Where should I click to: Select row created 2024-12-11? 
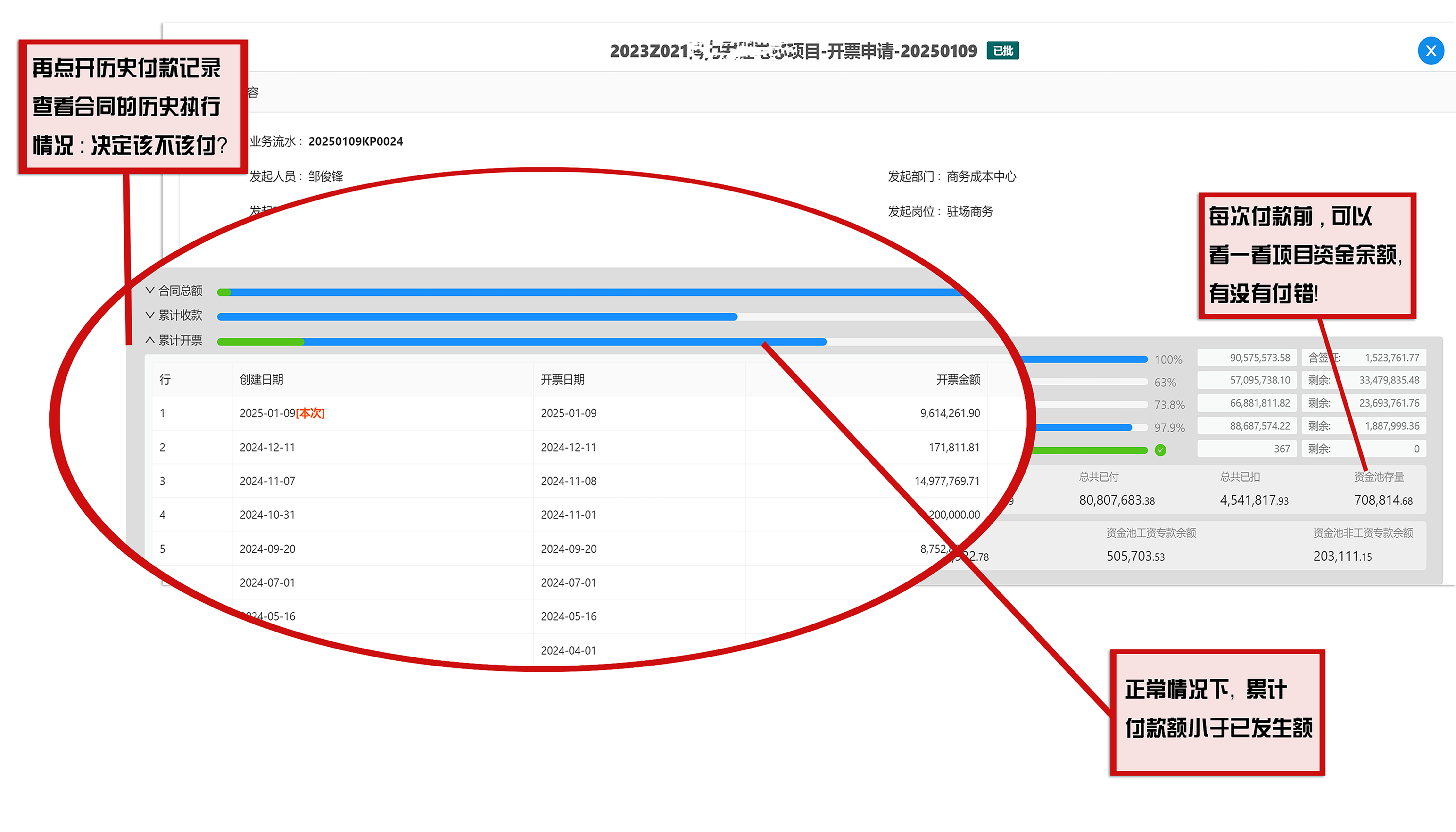click(x=570, y=447)
